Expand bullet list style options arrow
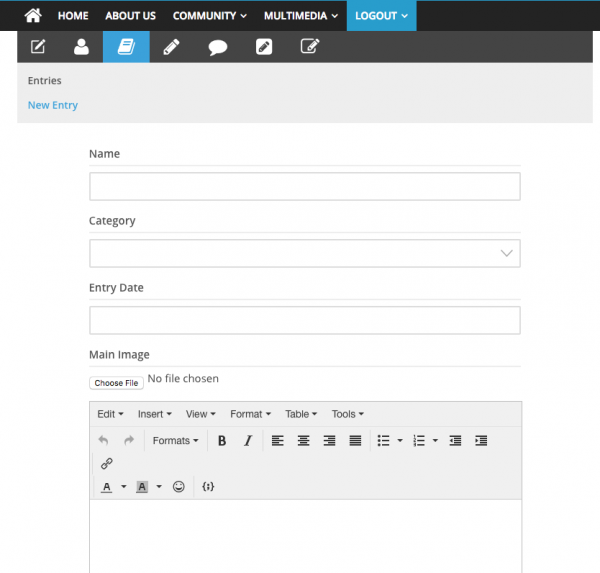The image size is (600, 573). (400, 441)
